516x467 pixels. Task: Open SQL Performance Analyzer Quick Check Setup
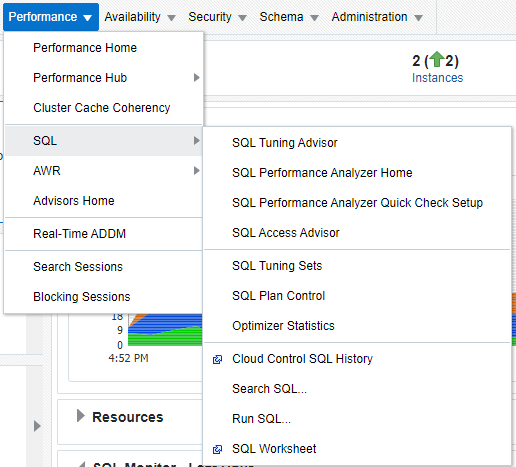pyautogui.click(x=357, y=203)
